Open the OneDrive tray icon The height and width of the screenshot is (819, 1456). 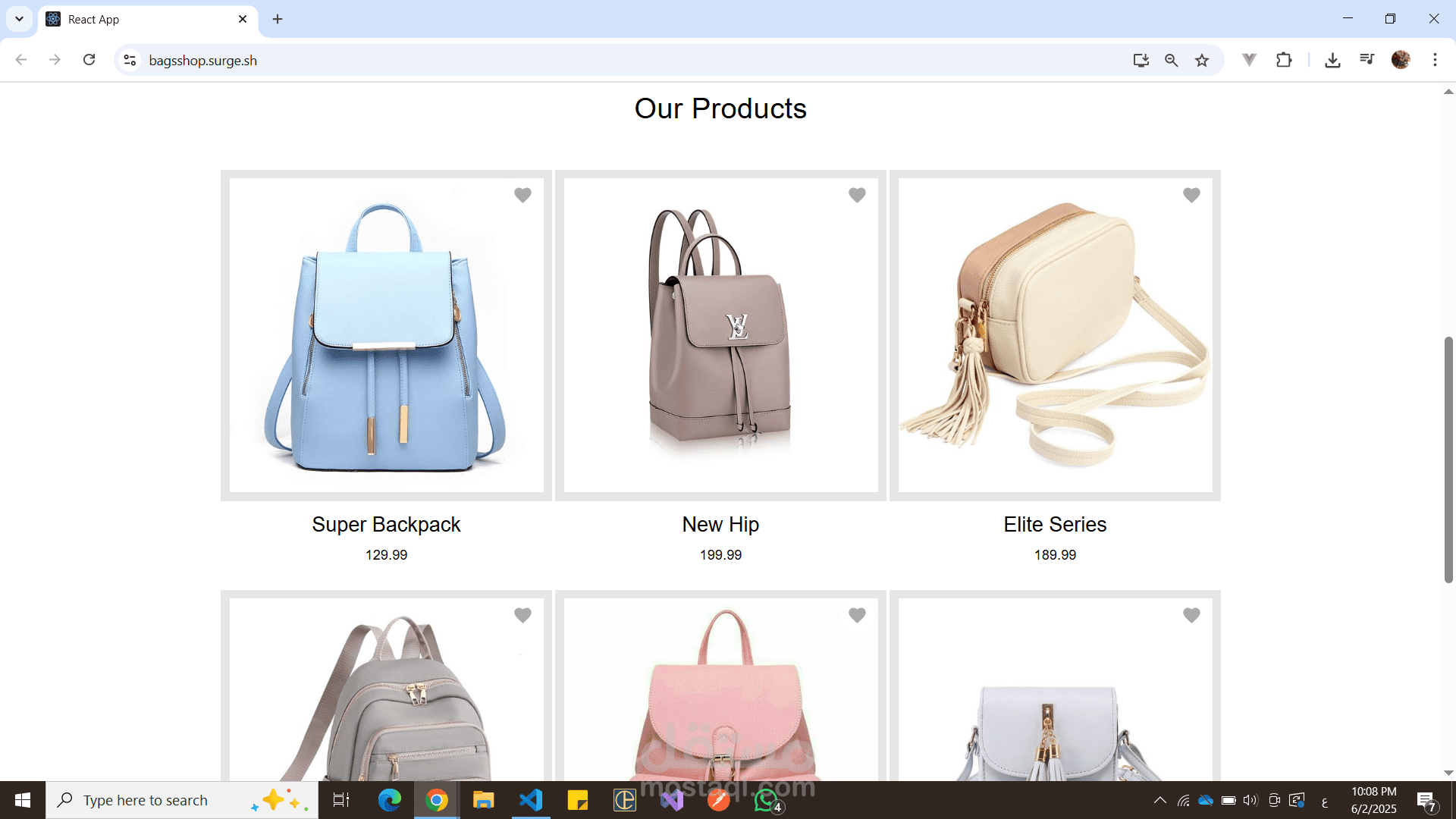click(x=1206, y=800)
